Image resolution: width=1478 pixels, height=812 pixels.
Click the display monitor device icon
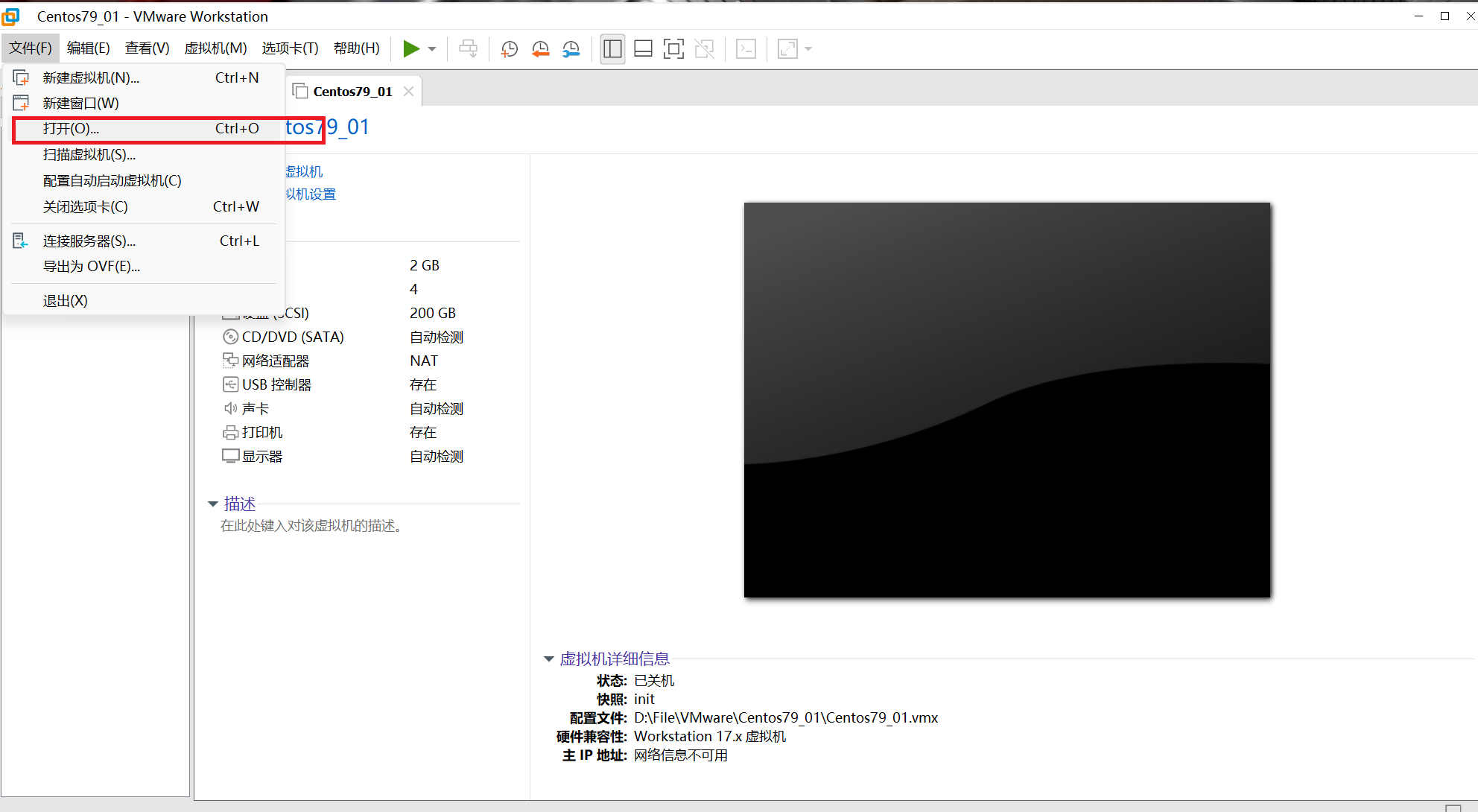(230, 456)
